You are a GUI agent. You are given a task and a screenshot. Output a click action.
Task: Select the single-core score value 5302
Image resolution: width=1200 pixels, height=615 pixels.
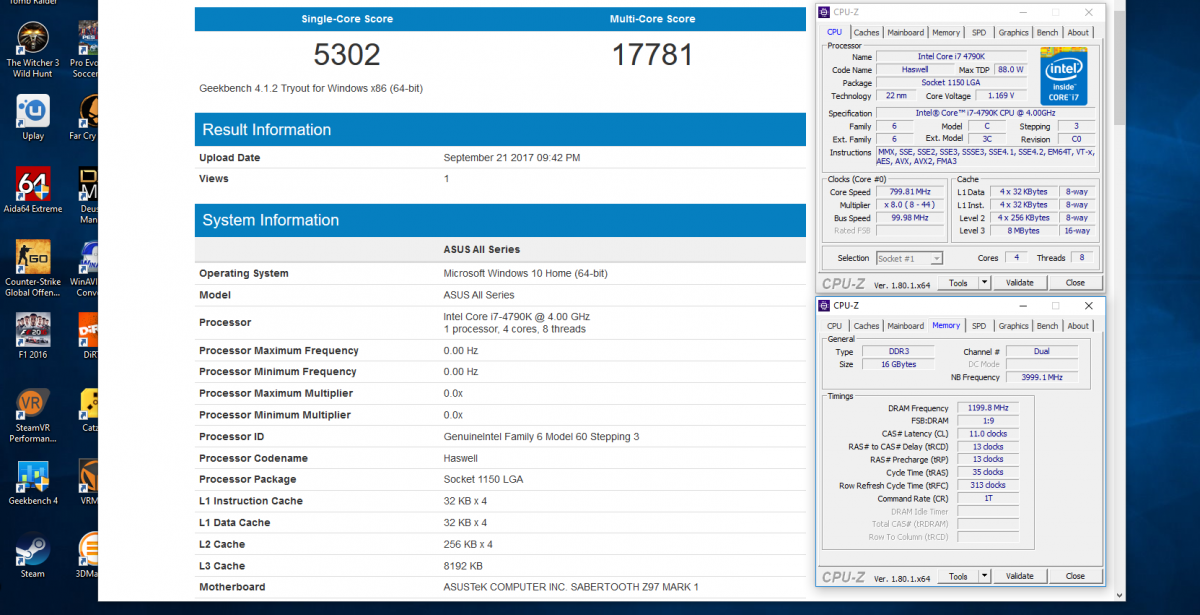pyautogui.click(x=347, y=54)
